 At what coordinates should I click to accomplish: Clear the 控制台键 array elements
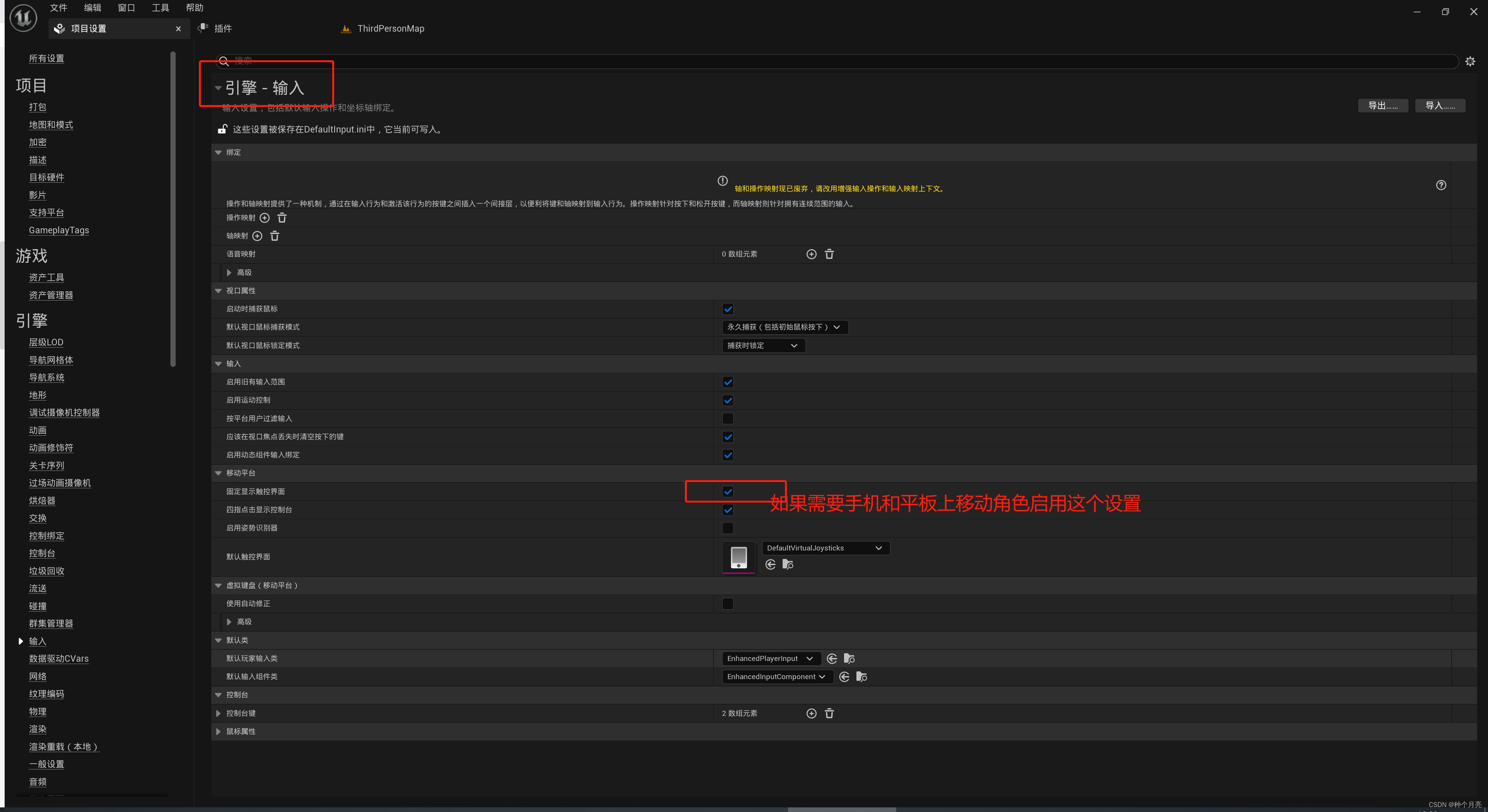click(829, 713)
